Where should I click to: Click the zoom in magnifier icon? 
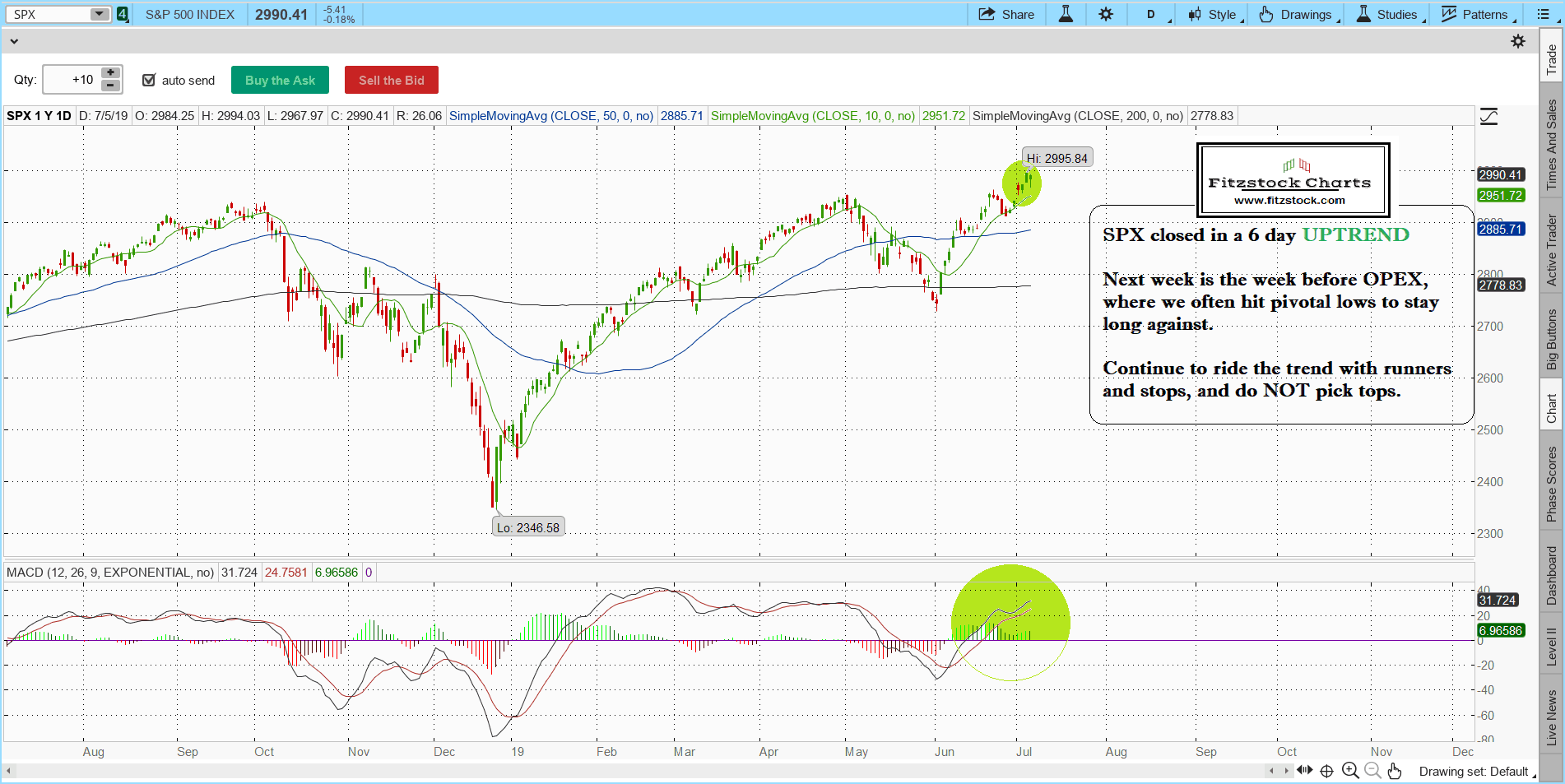point(1350,771)
